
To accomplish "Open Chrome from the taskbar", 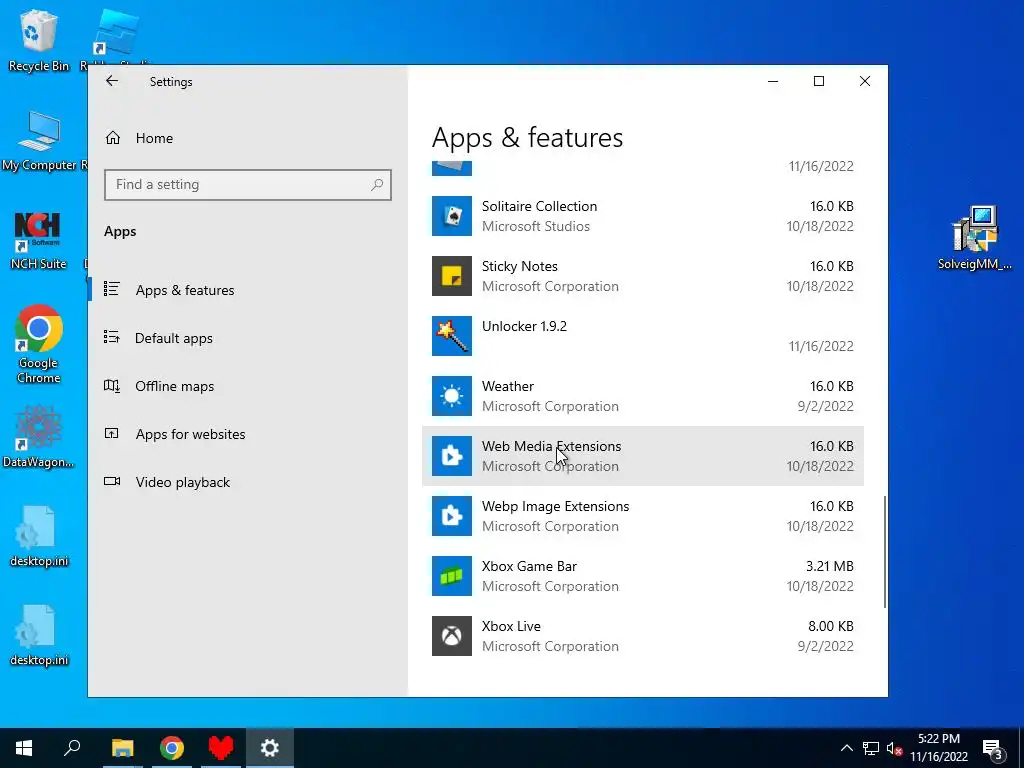I will pos(172,748).
